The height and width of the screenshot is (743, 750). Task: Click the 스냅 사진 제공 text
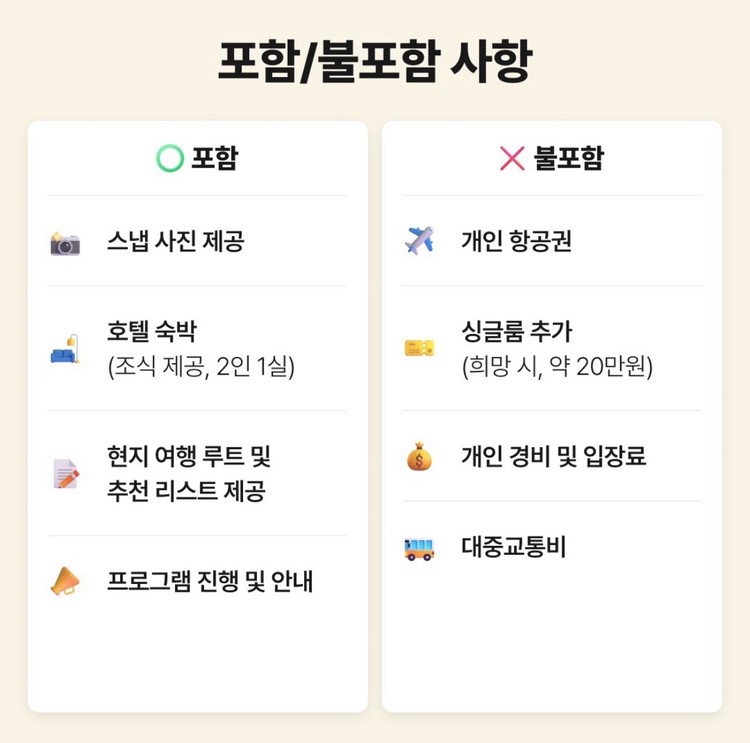click(x=175, y=241)
